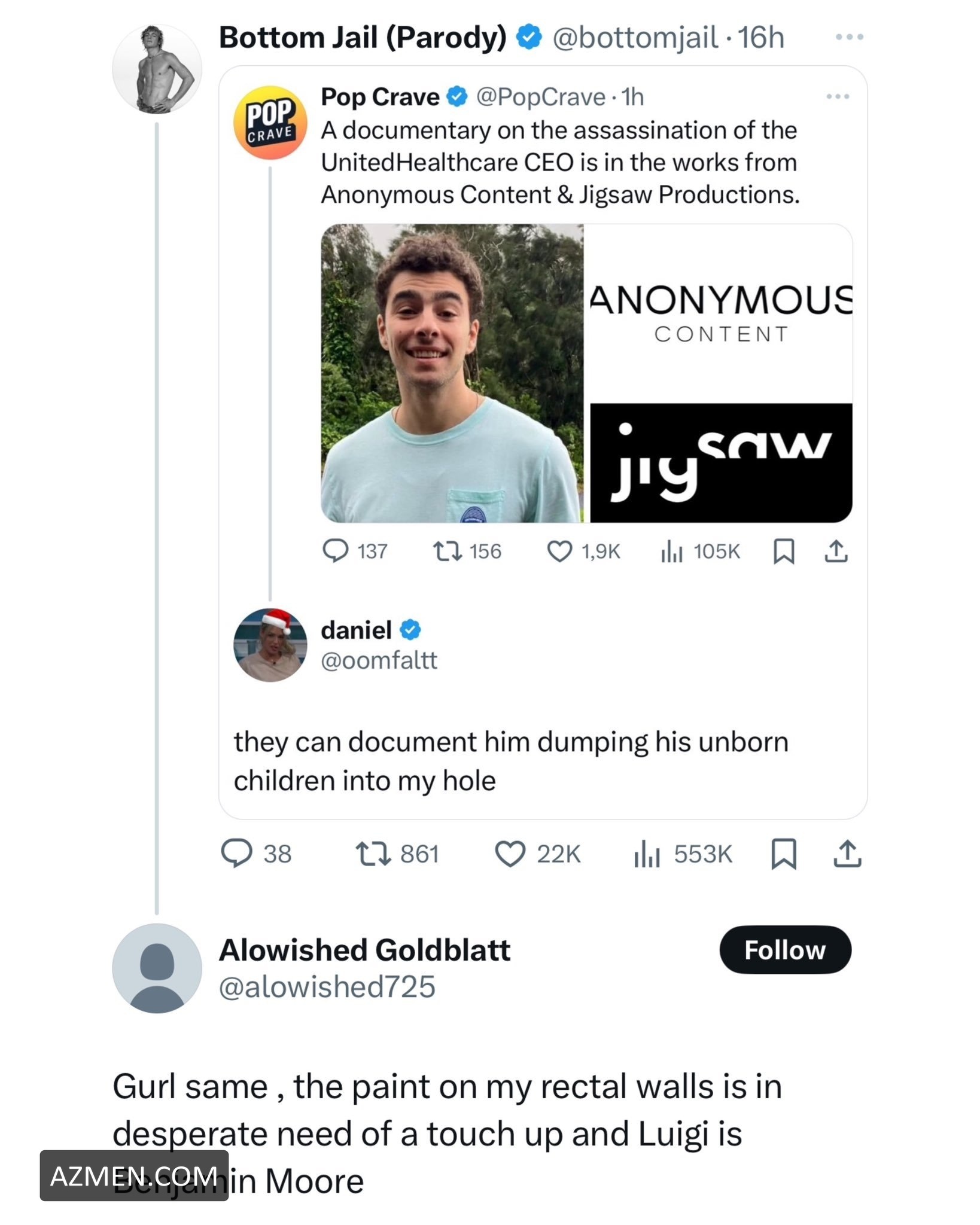Like the Pop Crave tweet

559,551
